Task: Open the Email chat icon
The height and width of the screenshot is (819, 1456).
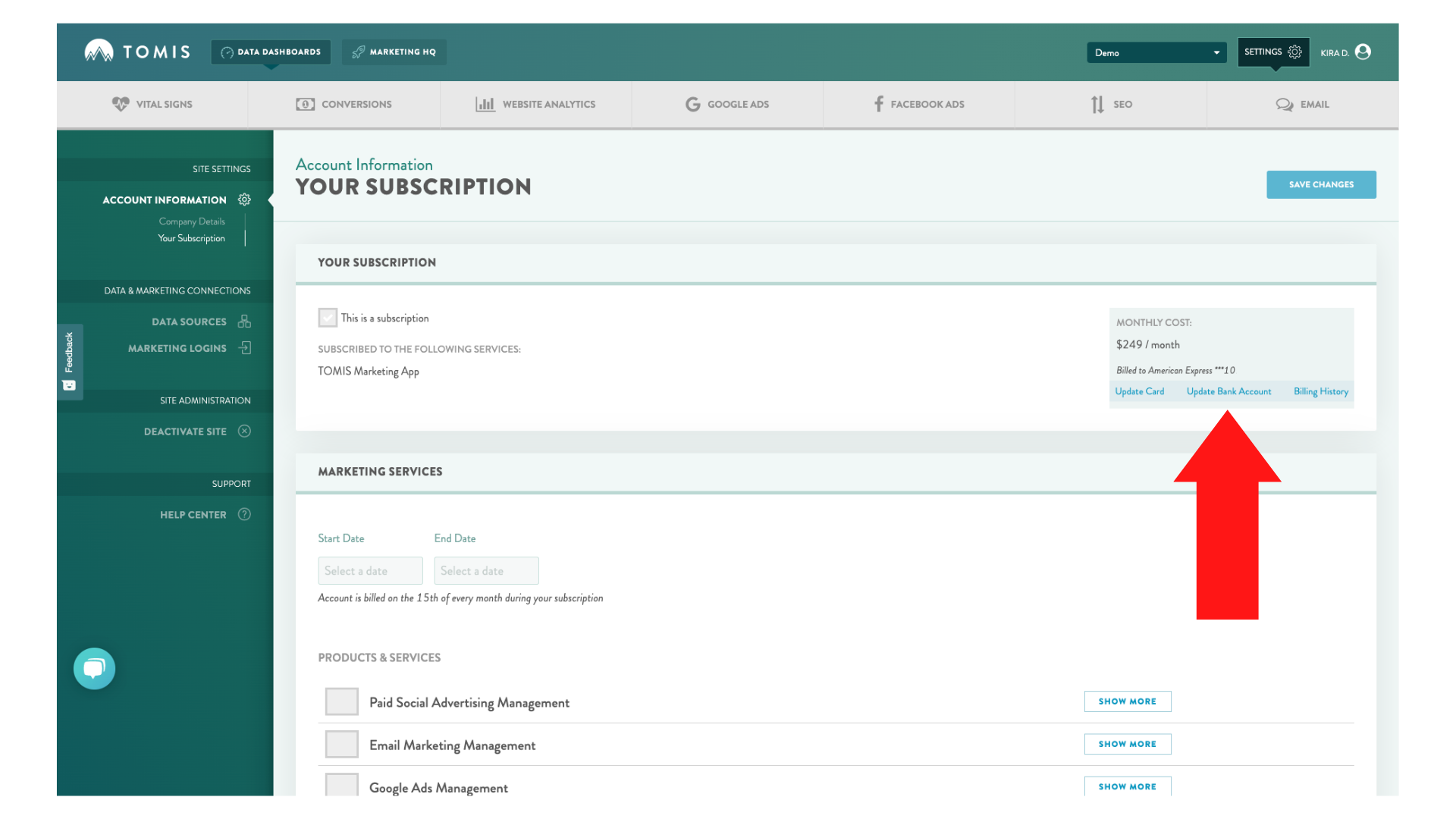Action: (1283, 104)
